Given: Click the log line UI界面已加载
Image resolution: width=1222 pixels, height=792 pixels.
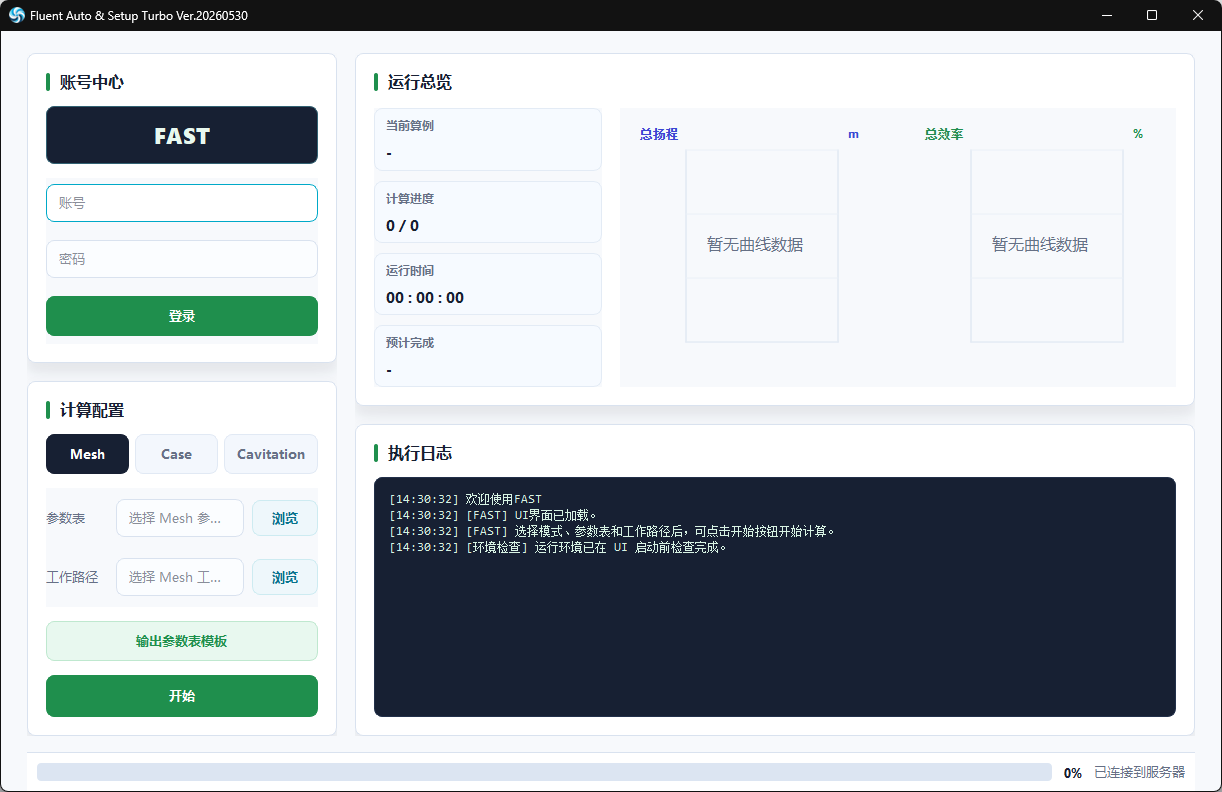Looking at the screenshot, I should (493, 515).
